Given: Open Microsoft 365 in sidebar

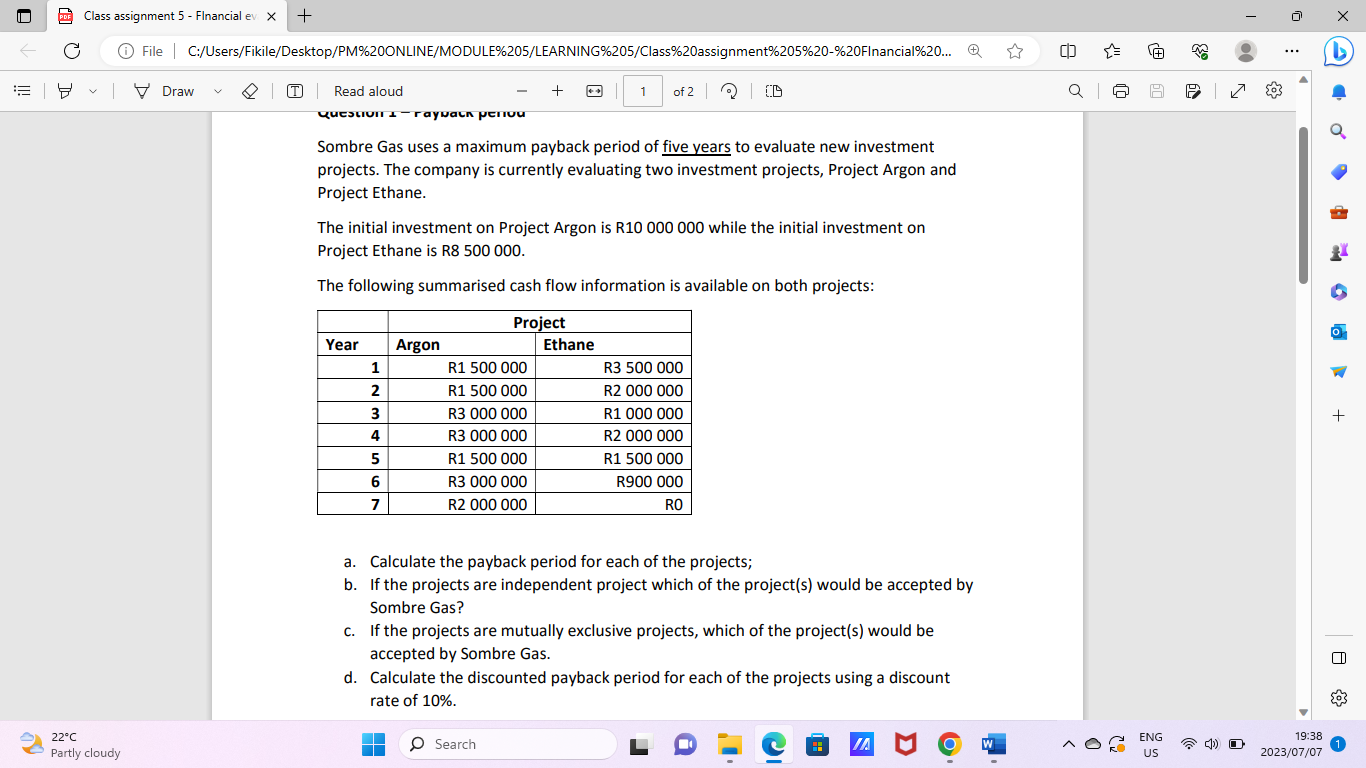Looking at the screenshot, I should 1338,291.
